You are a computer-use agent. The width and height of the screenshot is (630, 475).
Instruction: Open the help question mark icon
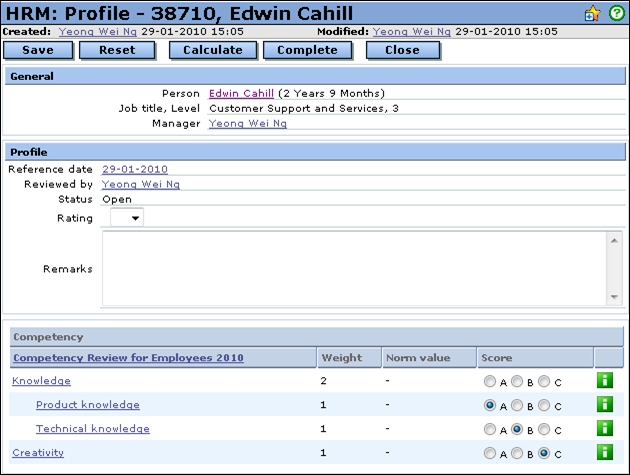[616, 13]
